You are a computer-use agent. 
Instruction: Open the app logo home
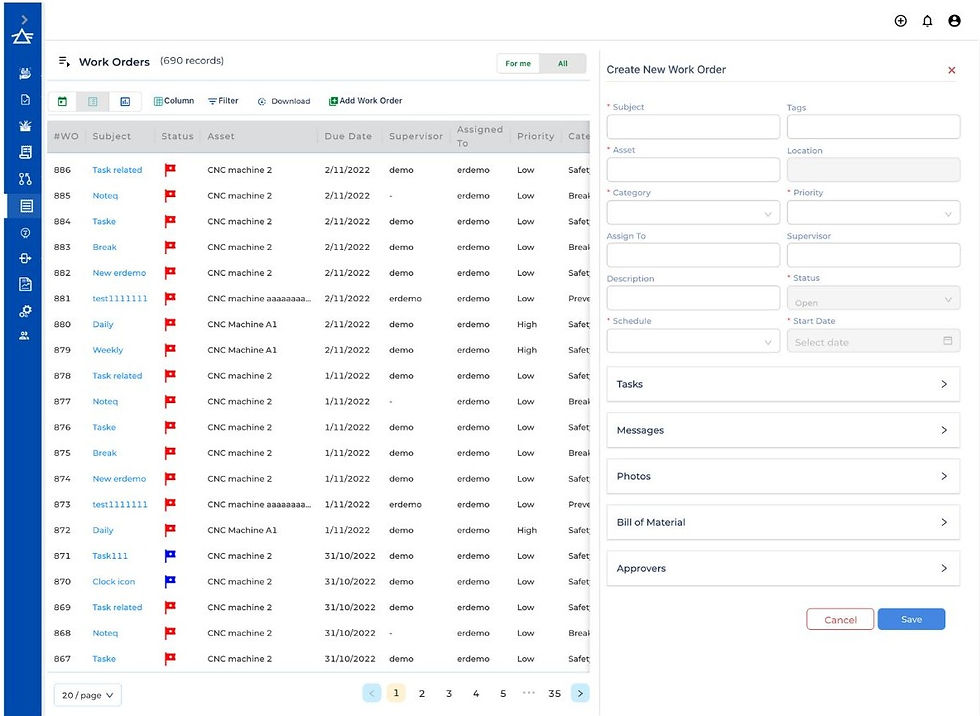click(x=22, y=37)
